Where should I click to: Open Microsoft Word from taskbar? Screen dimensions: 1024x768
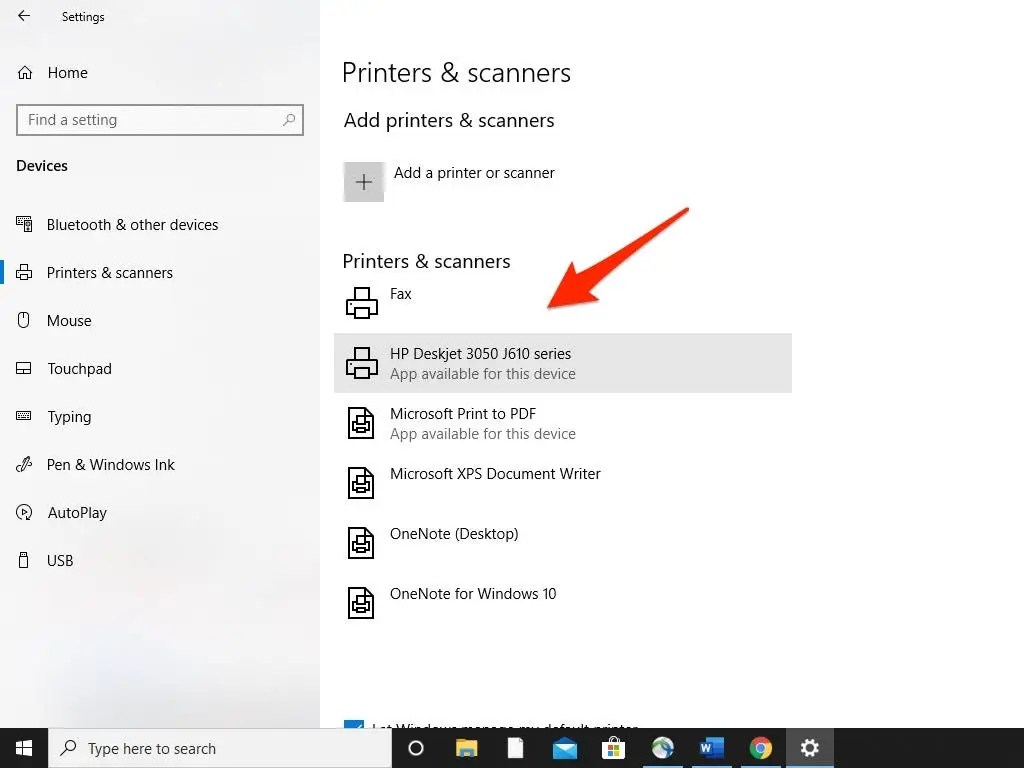click(x=711, y=748)
